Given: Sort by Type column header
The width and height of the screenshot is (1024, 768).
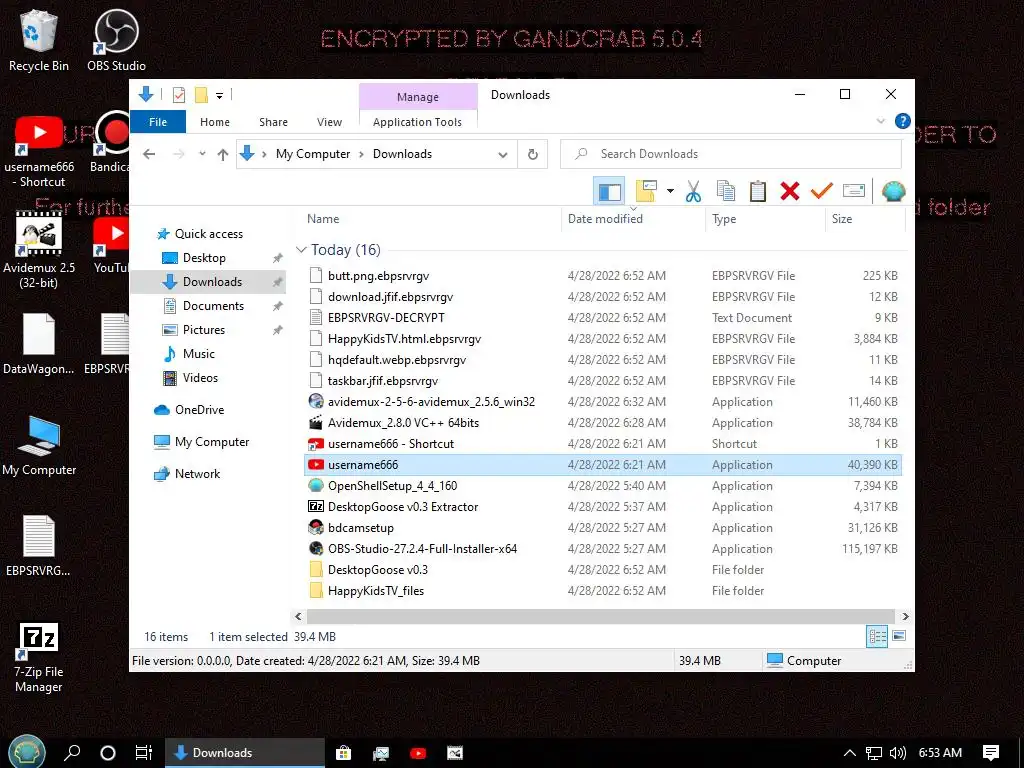Looking at the screenshot, I should click(765, 219).
